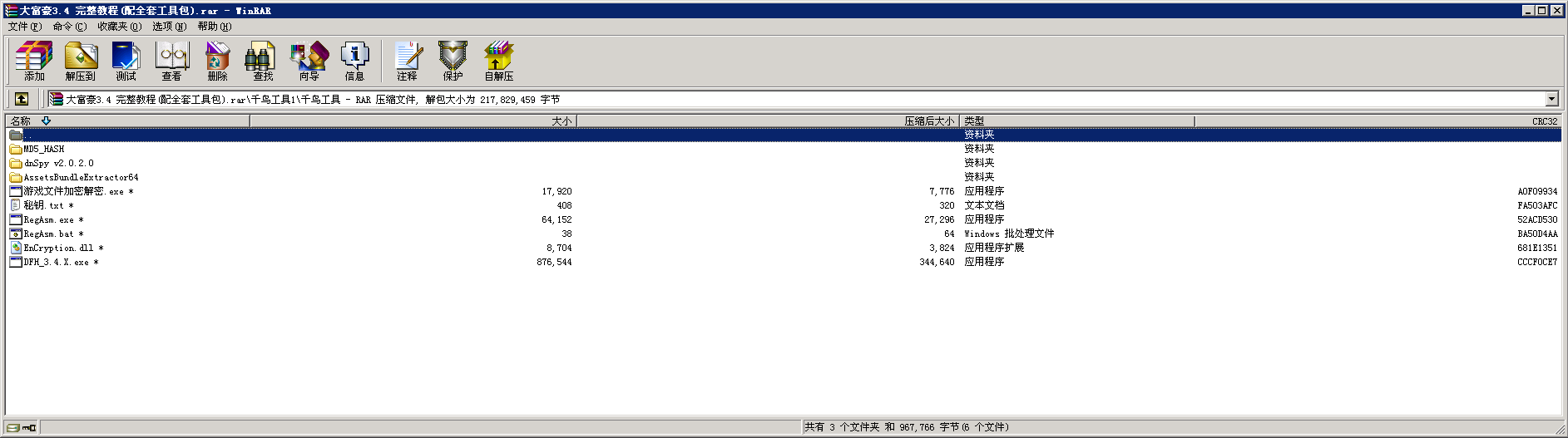Go up one folder level button

pos(22,99)
